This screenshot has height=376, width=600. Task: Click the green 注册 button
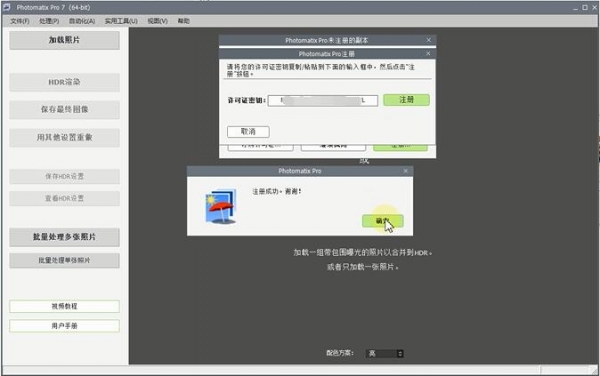(406, 100)
